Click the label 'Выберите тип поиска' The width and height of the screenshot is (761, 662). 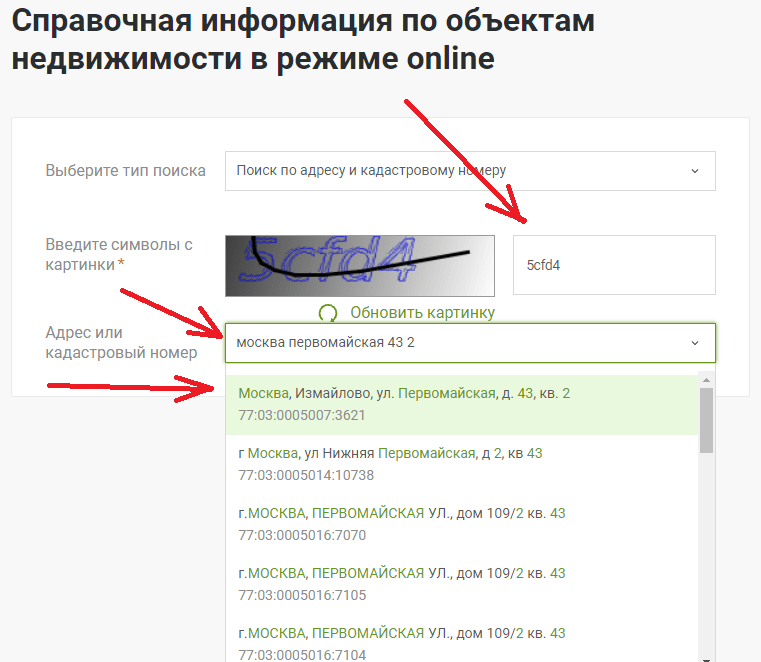[x=125, y=171]
